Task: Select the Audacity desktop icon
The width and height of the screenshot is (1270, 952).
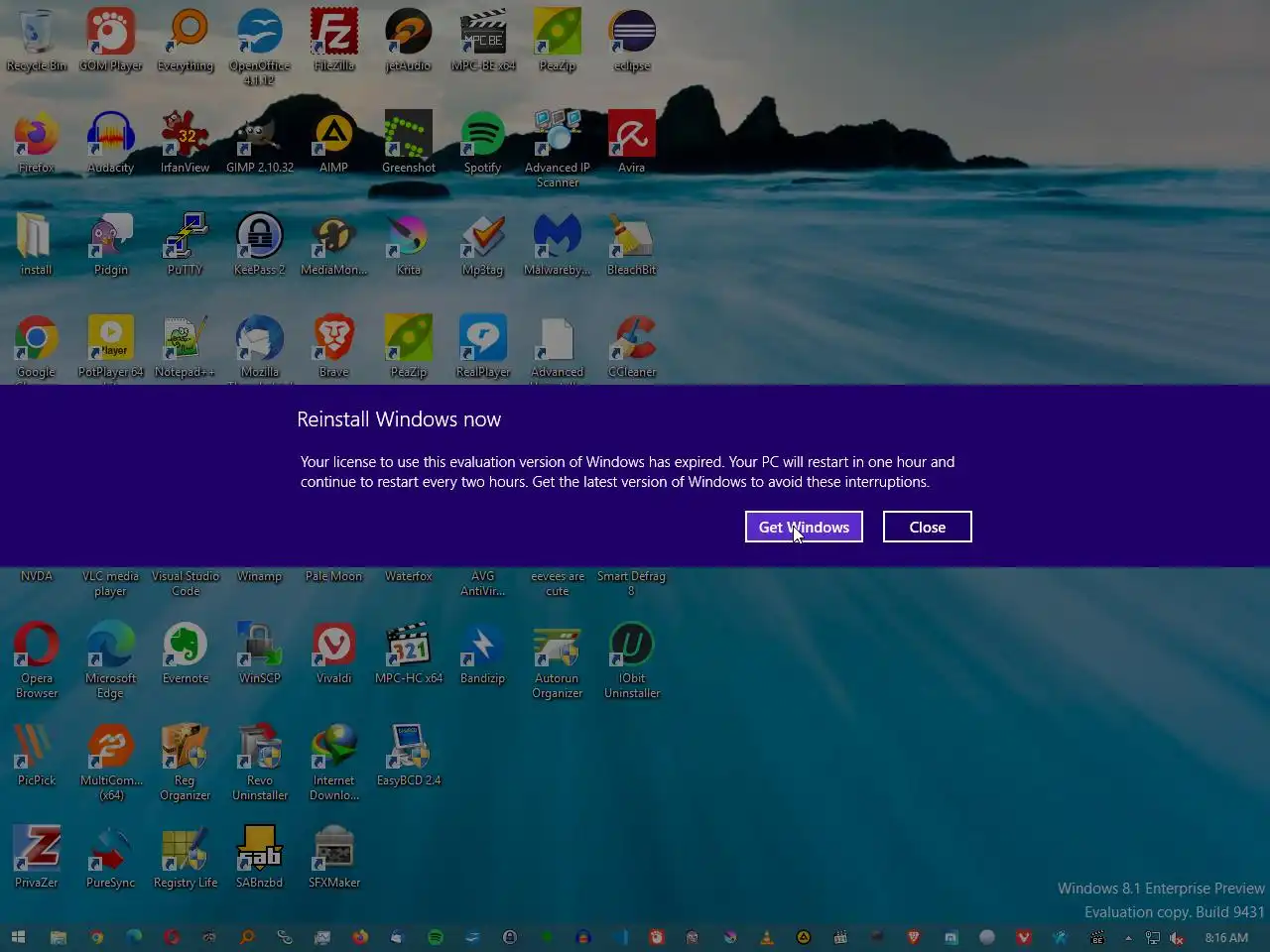Action: pyautogui.click(x=111, y=143)
